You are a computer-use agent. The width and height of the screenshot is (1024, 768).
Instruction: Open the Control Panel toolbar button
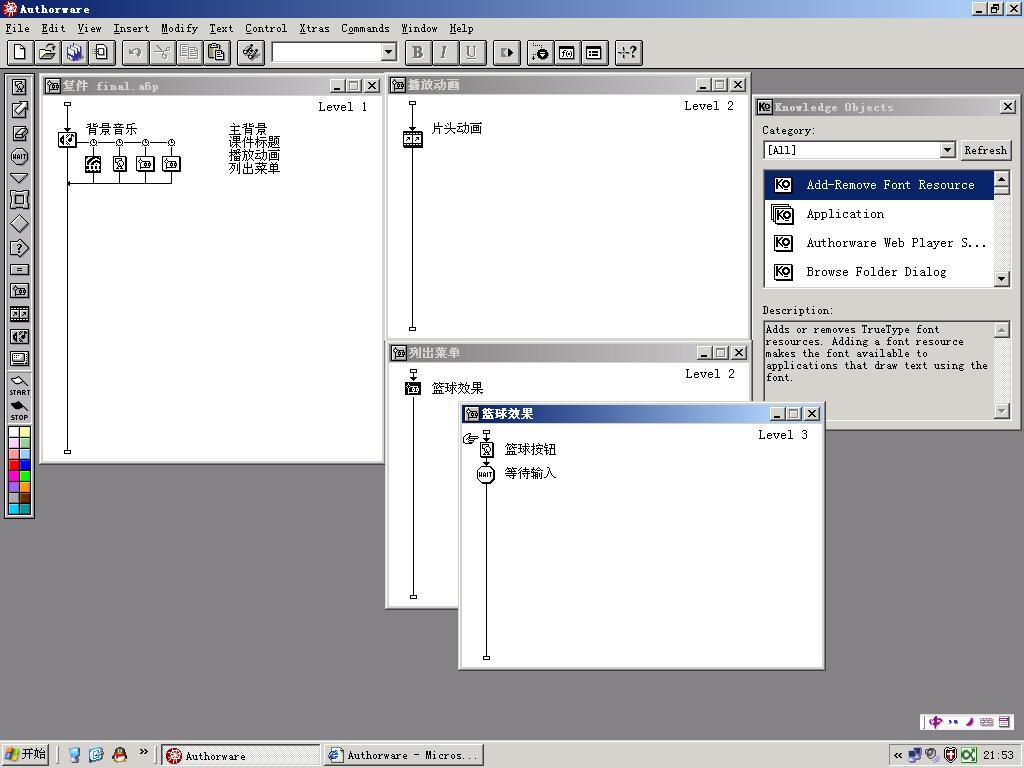[x=540, y=52]
